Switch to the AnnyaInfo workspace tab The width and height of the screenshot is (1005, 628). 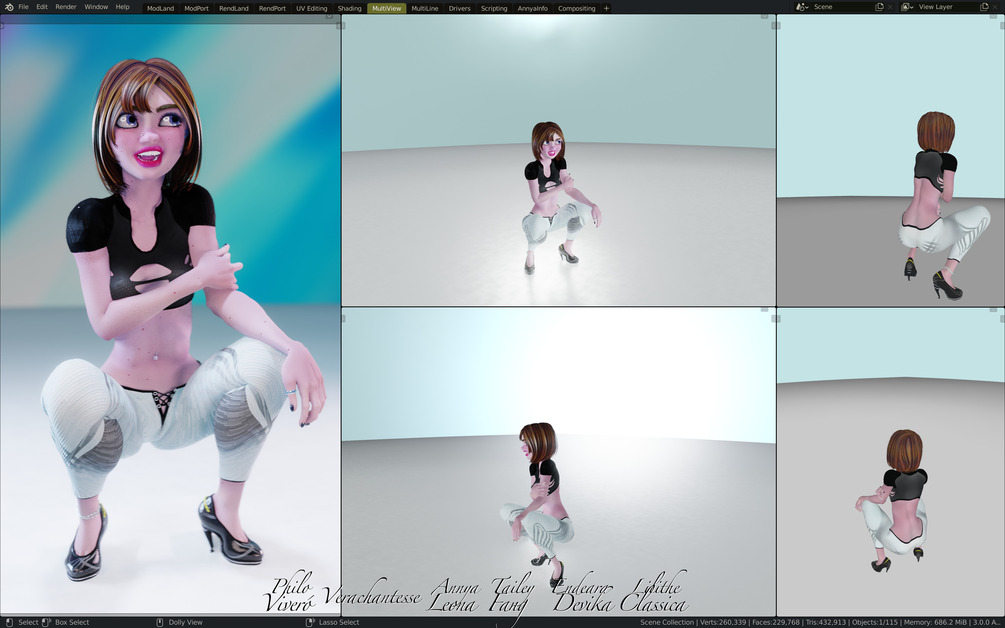[533, 8]
